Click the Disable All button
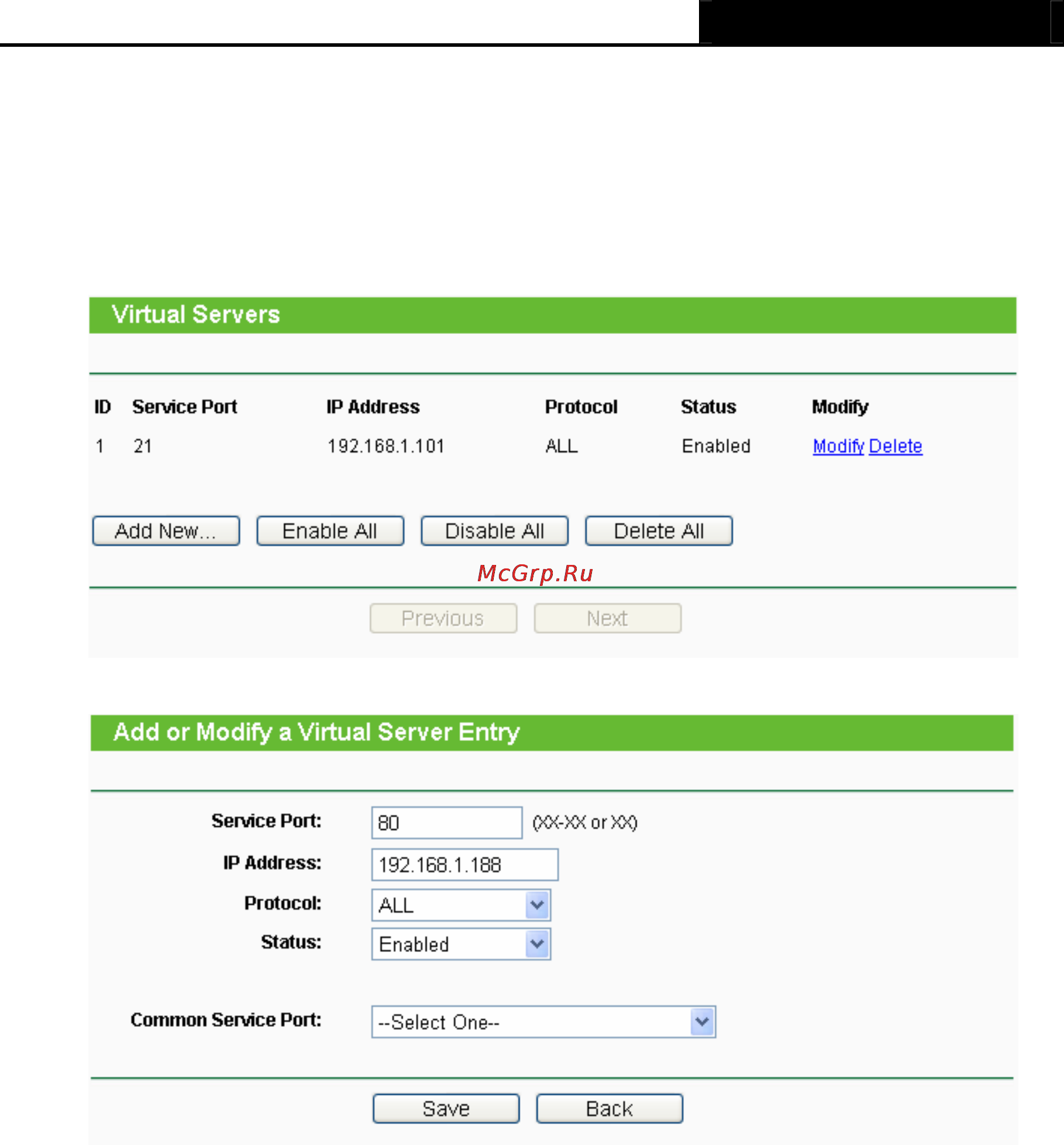 click(495, 531)
